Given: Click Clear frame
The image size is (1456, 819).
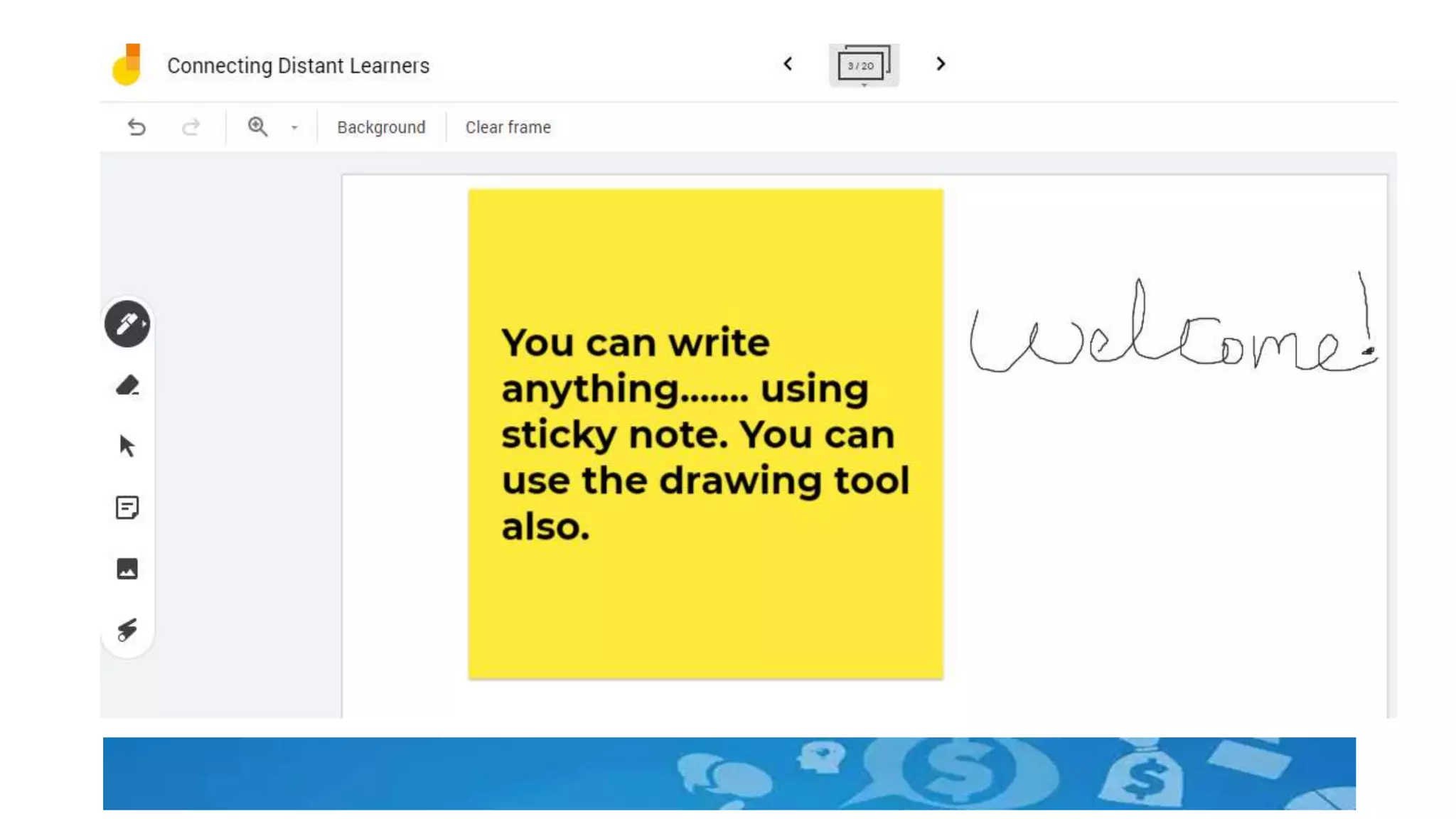Looking at the screenshot, I should (508, 127).
